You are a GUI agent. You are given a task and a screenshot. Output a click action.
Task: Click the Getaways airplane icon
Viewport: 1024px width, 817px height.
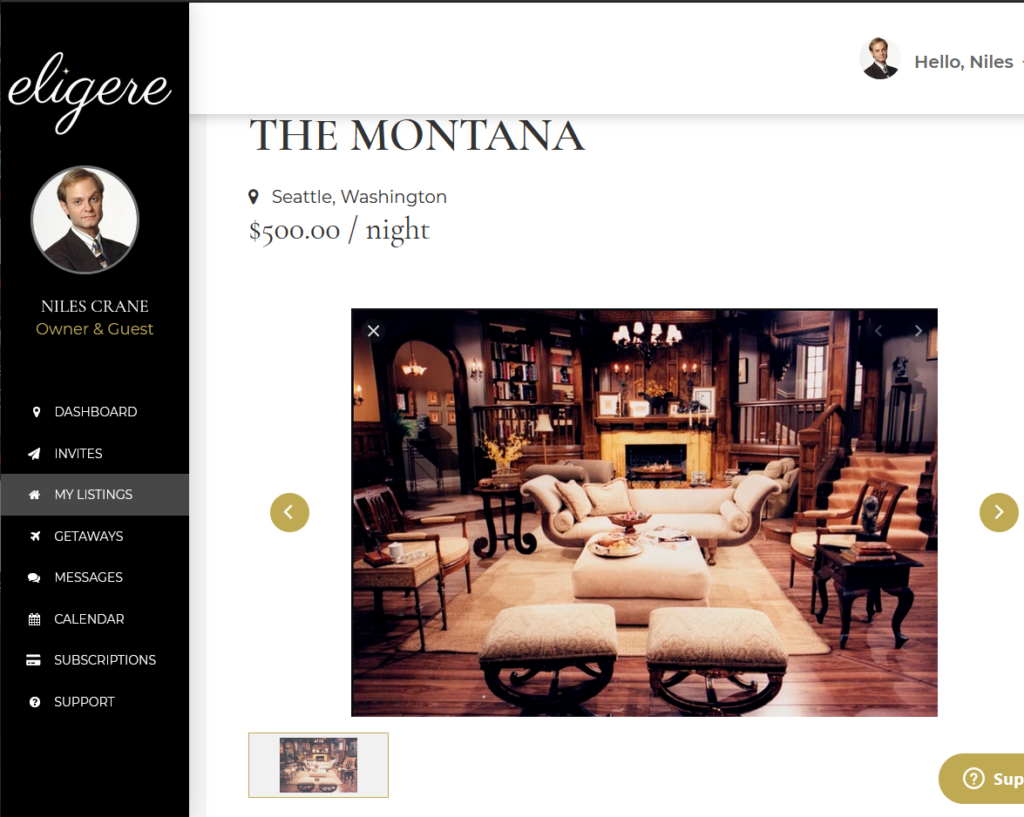click(x=35, y=536)
